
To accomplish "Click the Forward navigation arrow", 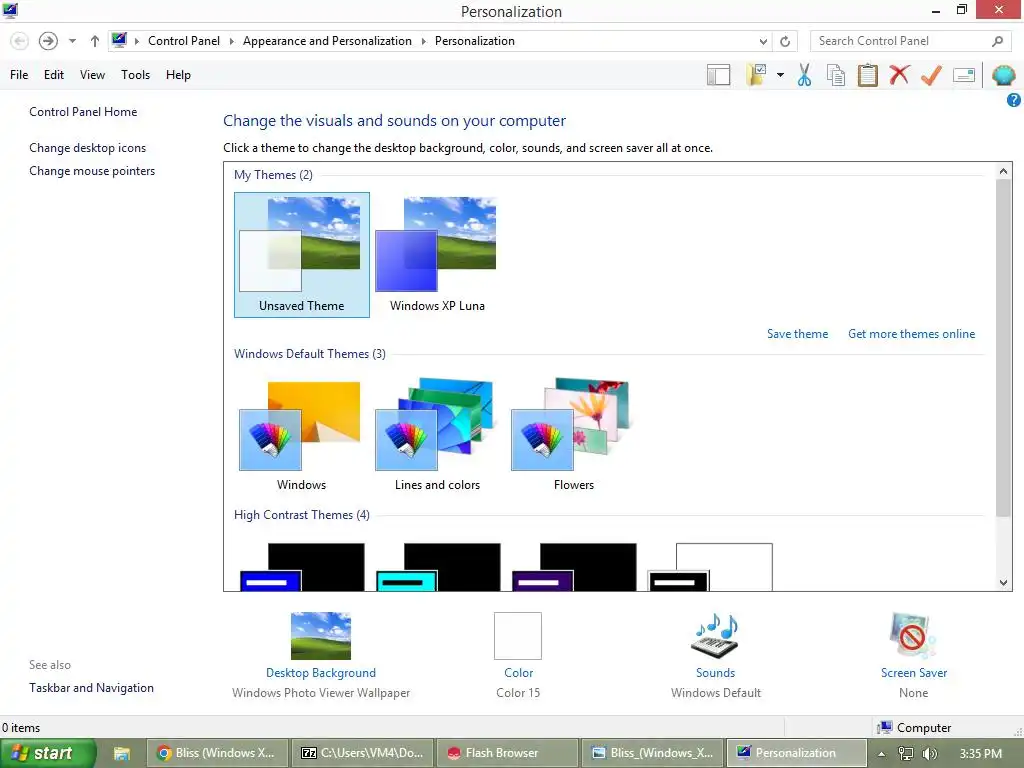I will click(x=48, y=41).
